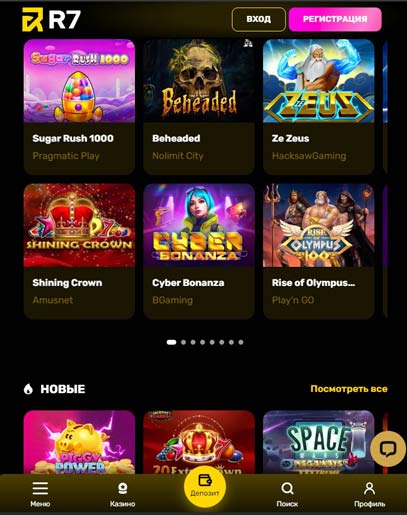Open the Казино tab icon
Viewport: 407px width, 515px height.
[x=122, y=489]
